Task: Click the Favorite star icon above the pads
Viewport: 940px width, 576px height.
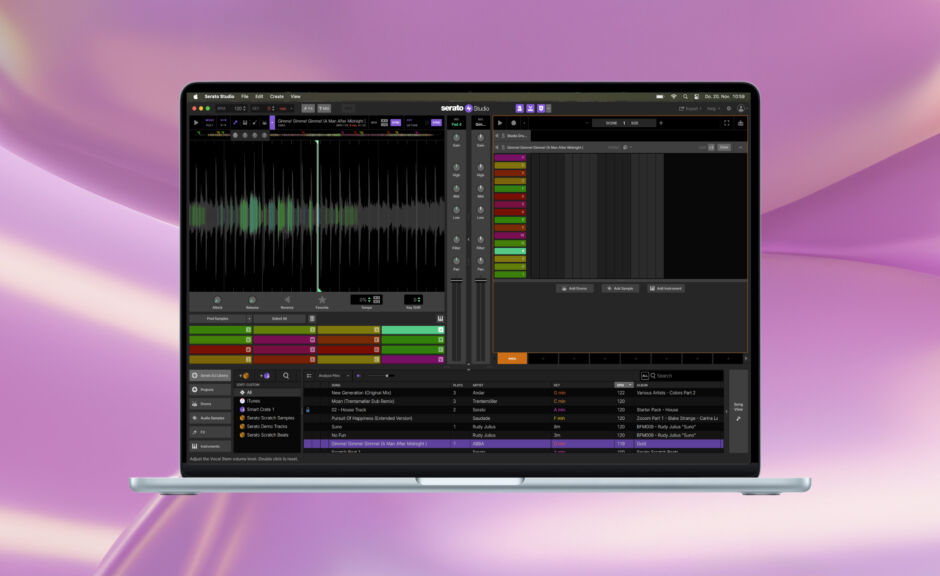Action: coord(322,299)
